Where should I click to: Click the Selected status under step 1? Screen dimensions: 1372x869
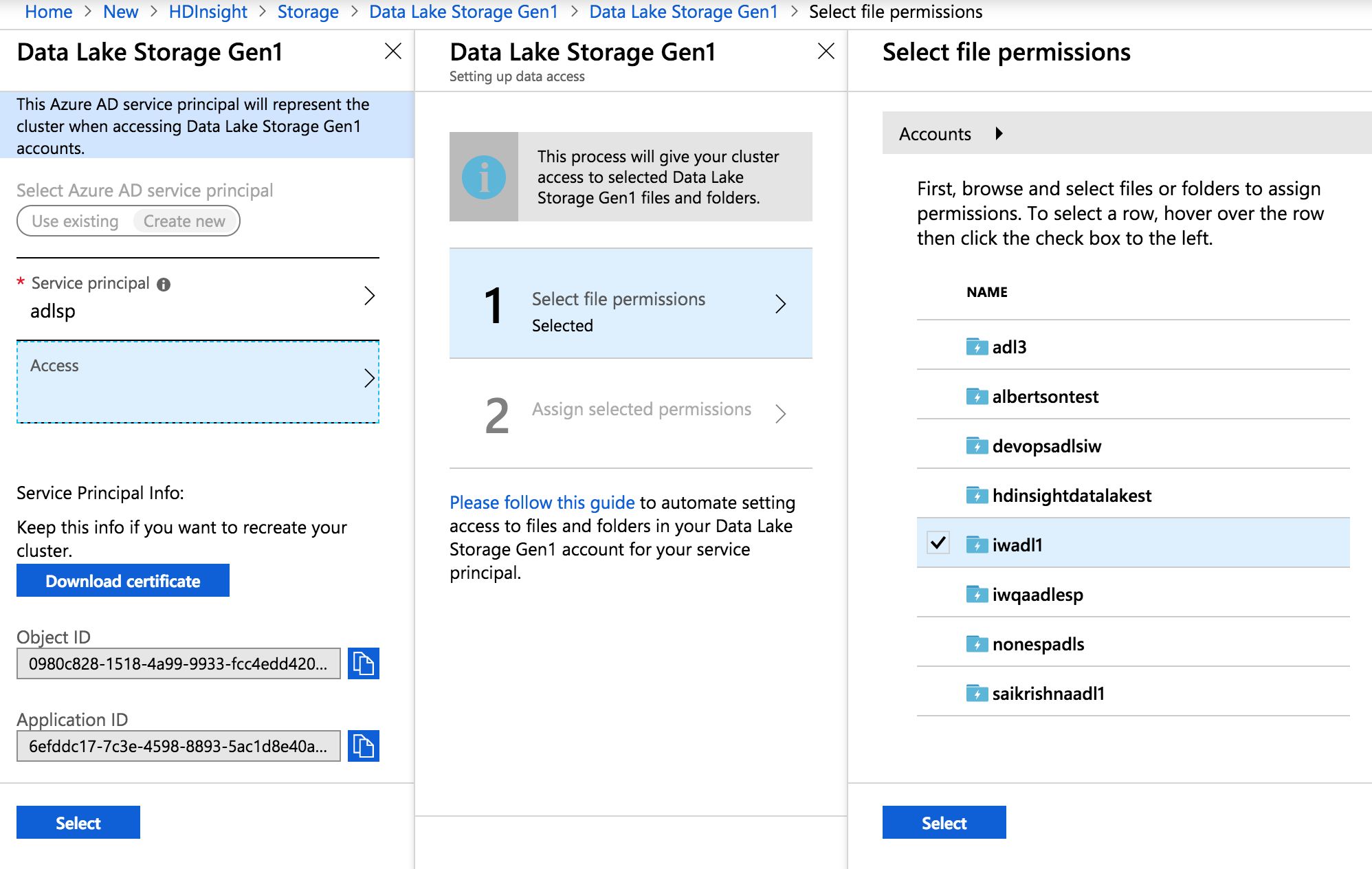[562, 325]
